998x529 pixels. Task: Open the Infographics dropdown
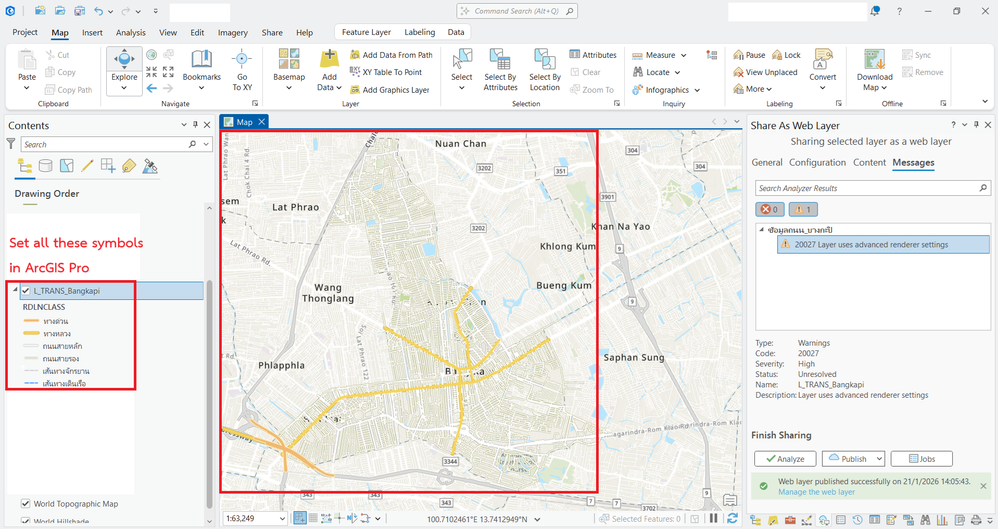697,90
